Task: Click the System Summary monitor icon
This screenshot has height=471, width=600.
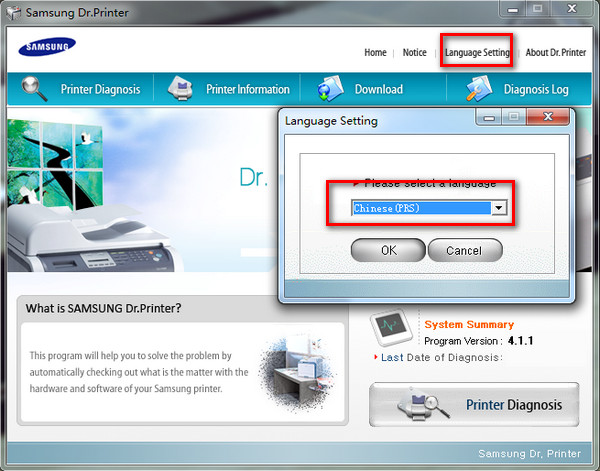Action: pyautogui.click(x=391, y=328)
